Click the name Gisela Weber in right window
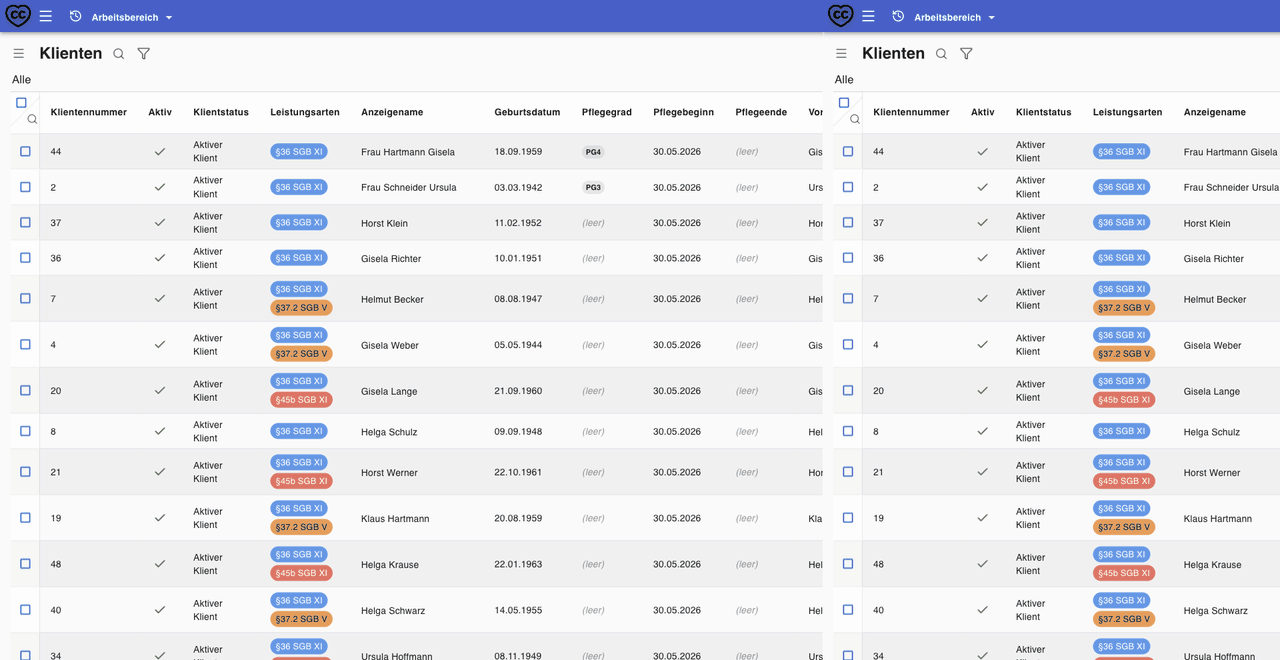This screenshot has width=1280, height=660. click(x=1213, y=345)
